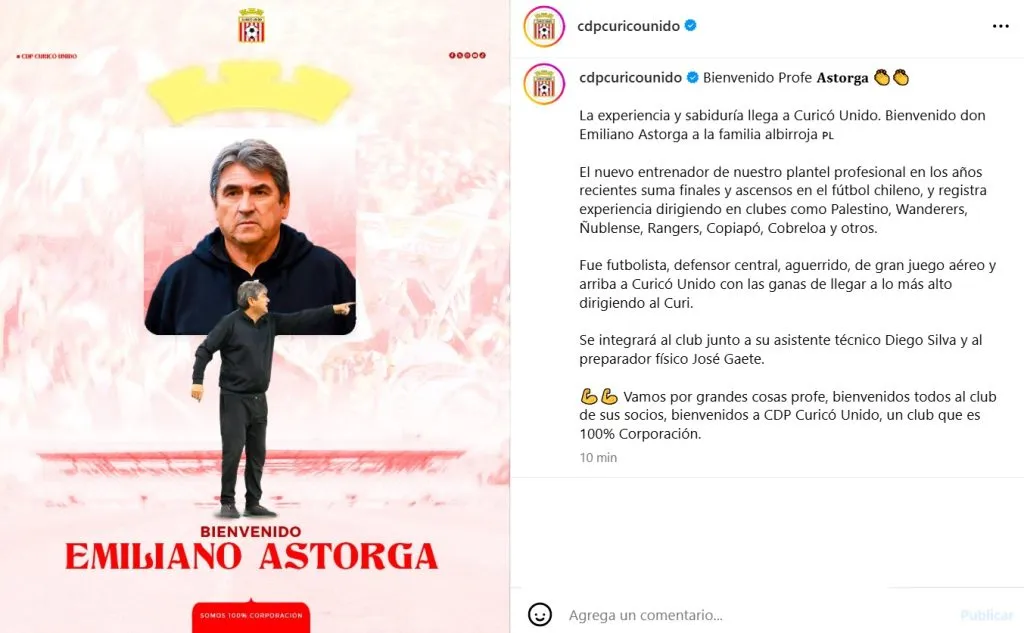Click the '10 min' timestamp

click(598, 457)
